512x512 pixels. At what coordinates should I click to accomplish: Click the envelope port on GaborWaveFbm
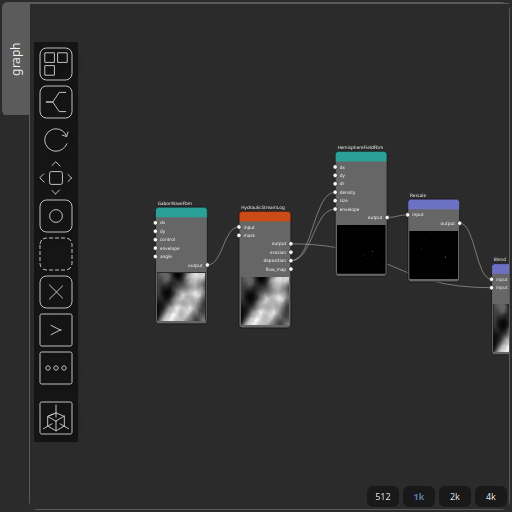(x=155, y=248)
